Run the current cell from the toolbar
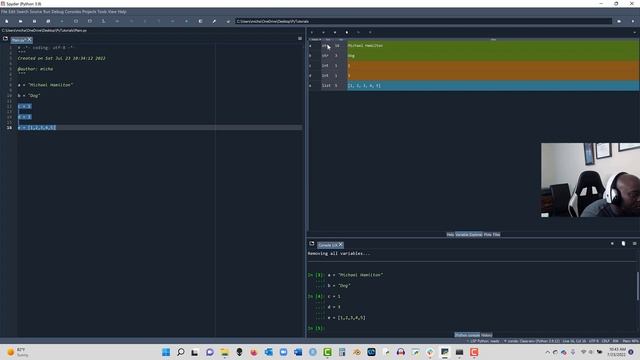640x360 pixels. 76,21
